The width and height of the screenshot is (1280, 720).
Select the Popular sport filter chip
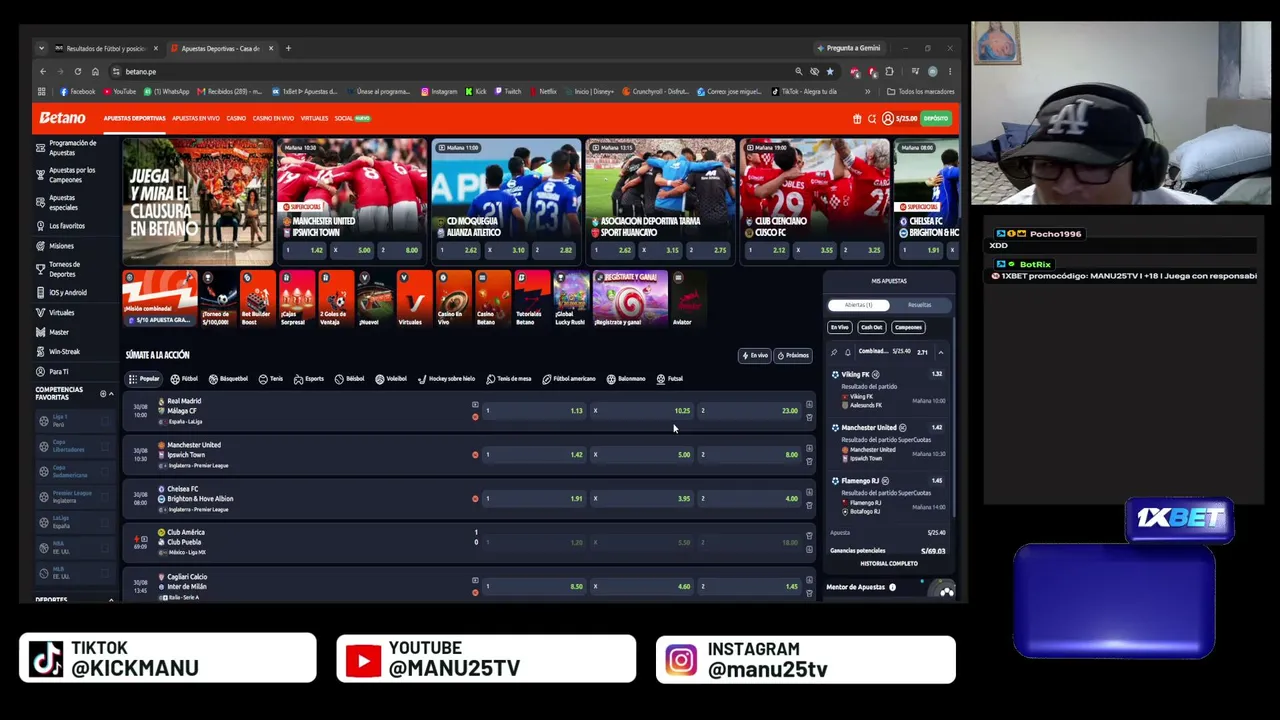tap(144, 379)
